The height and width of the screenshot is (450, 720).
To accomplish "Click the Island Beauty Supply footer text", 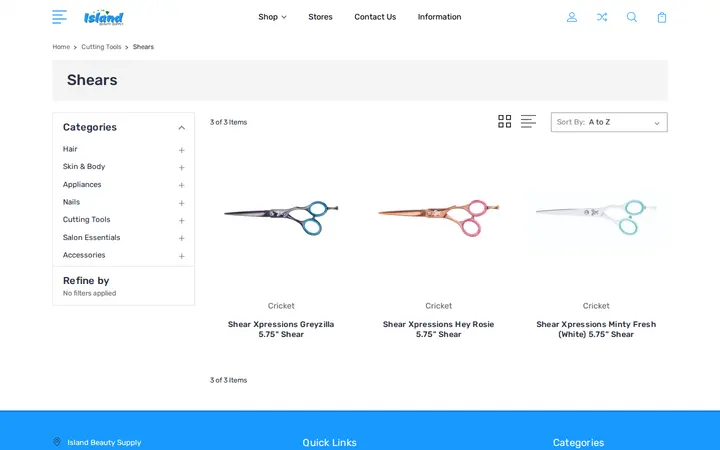I will point(104,443).
